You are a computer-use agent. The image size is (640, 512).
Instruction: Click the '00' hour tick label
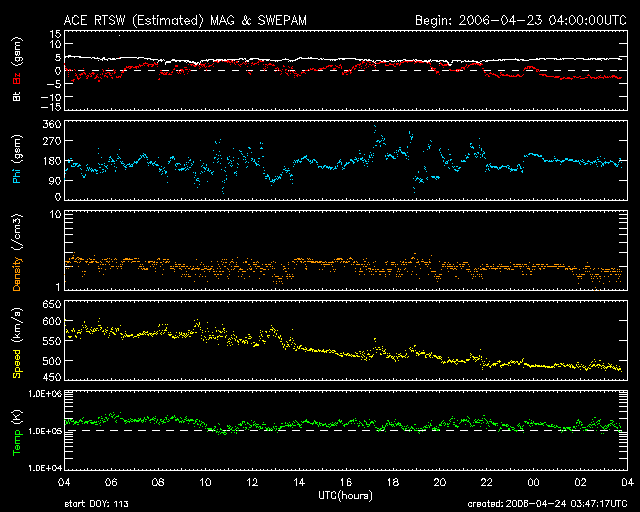tap(533, 482)
